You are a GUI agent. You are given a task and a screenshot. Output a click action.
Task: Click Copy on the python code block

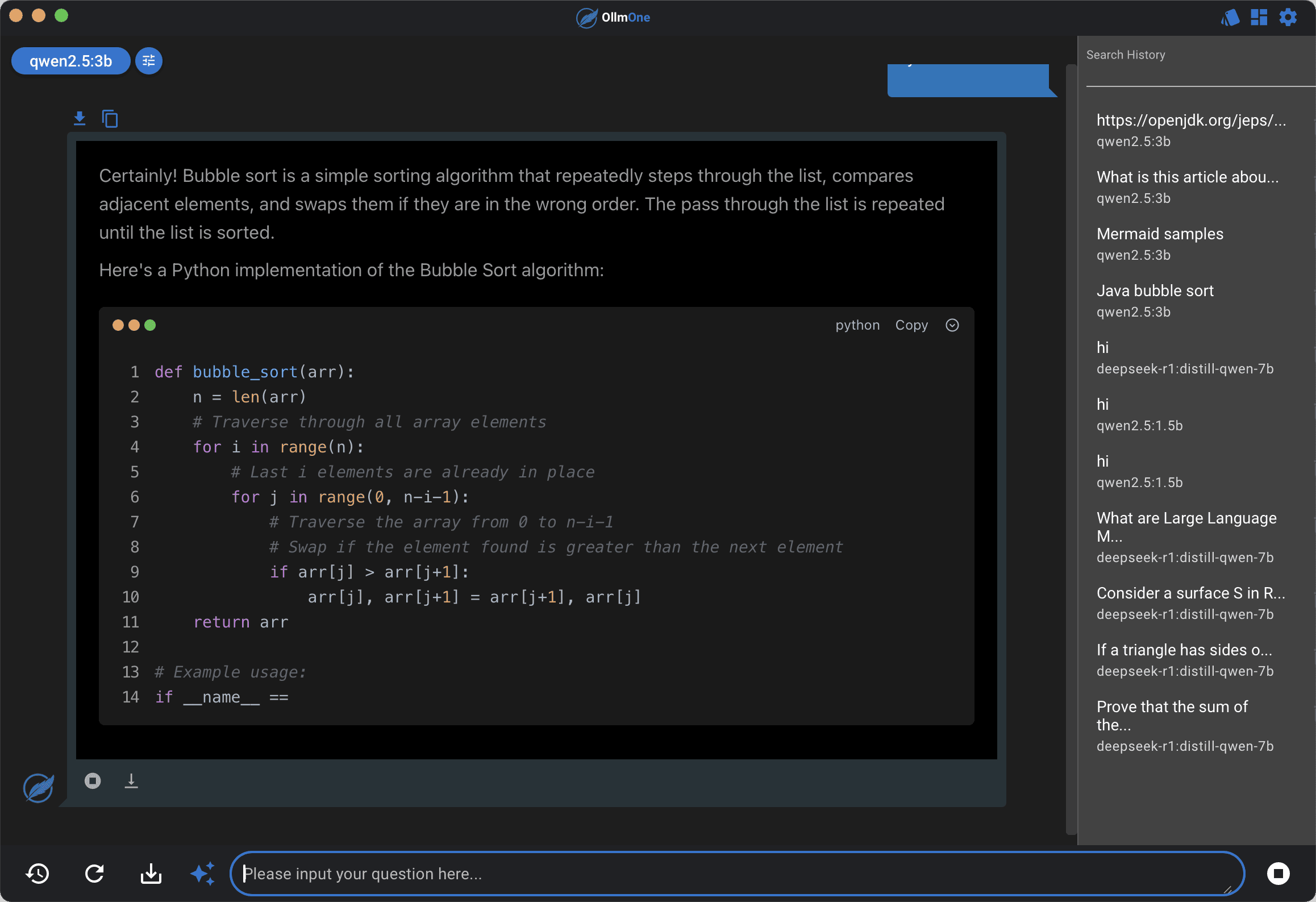pos(911,325)
